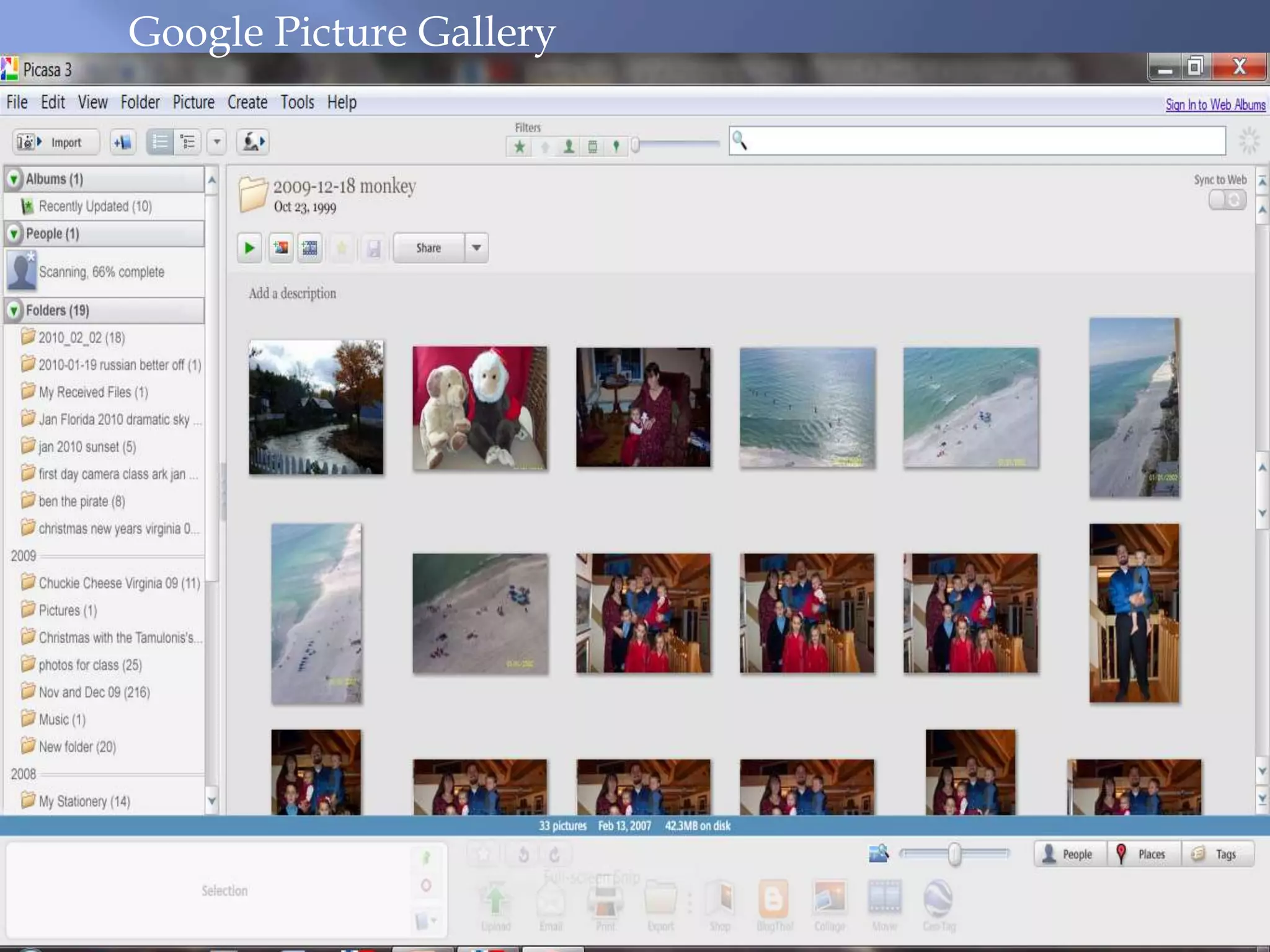Open the File menu
Viewport: 1270px width, 952px height.
coord(17,102)
